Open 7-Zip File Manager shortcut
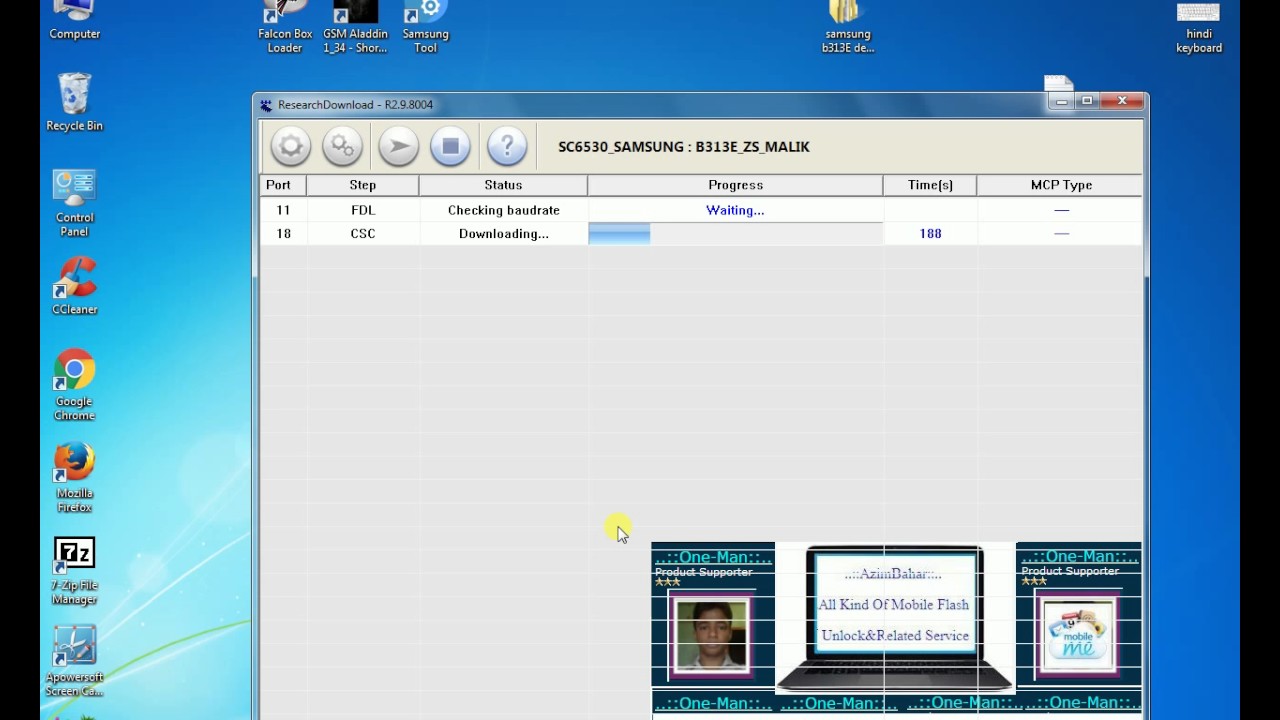 click(x=75, y=571)
